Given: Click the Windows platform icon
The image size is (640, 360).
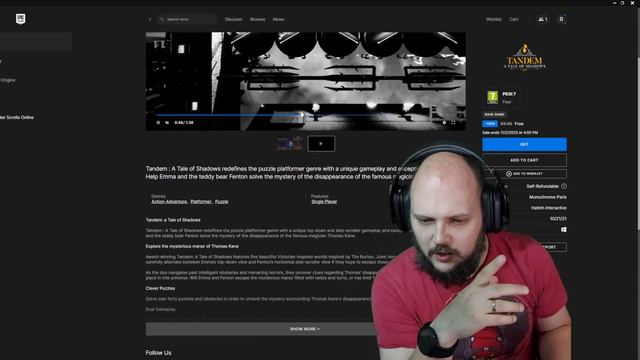Looking at the screenshot, I should (564, 230).
